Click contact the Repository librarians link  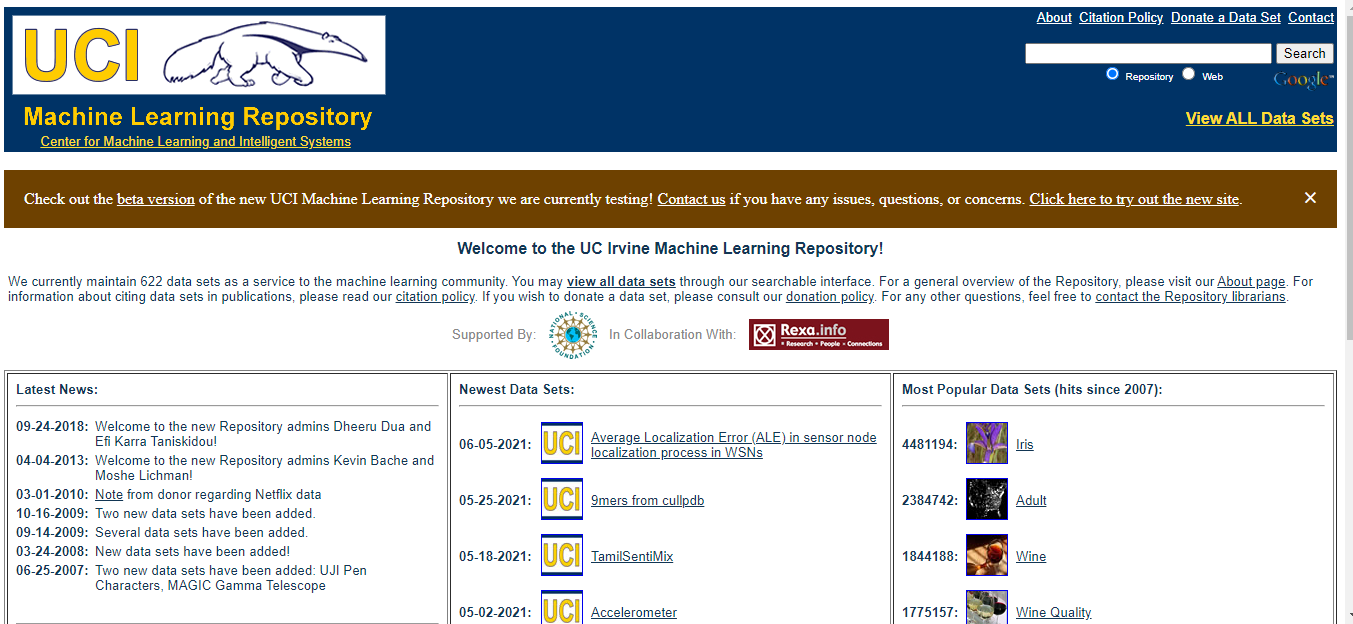(x=1191, y=297)
